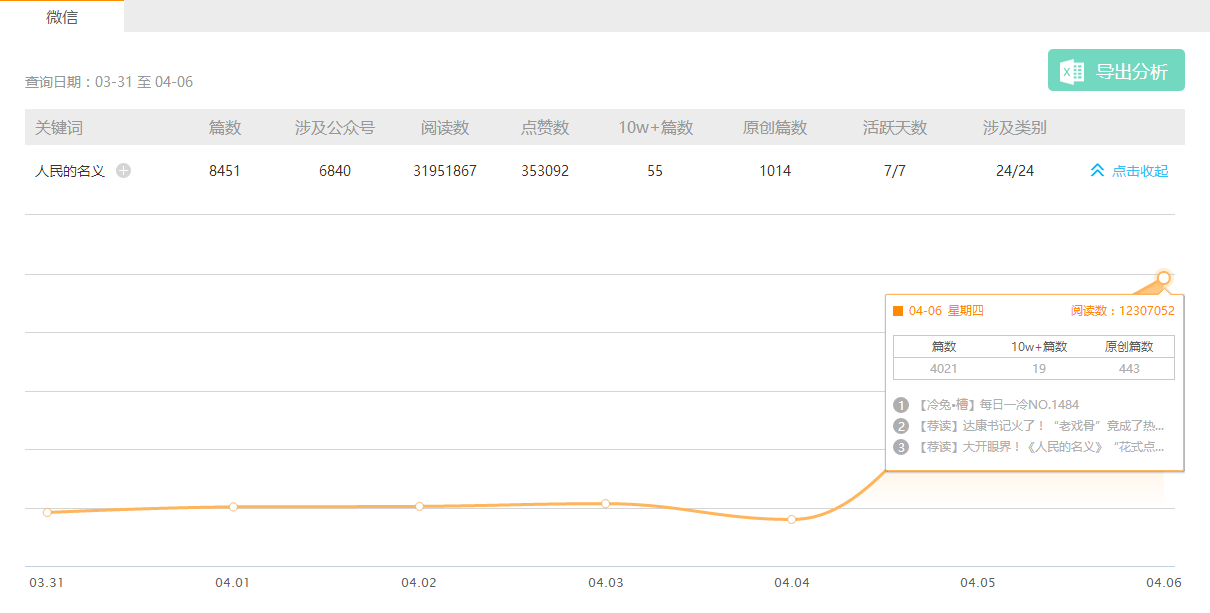Image resolution: width=1210 pixels, height=613 pixels.
Task: Click the Excel icon on export button
Action: pos(1073,71)
